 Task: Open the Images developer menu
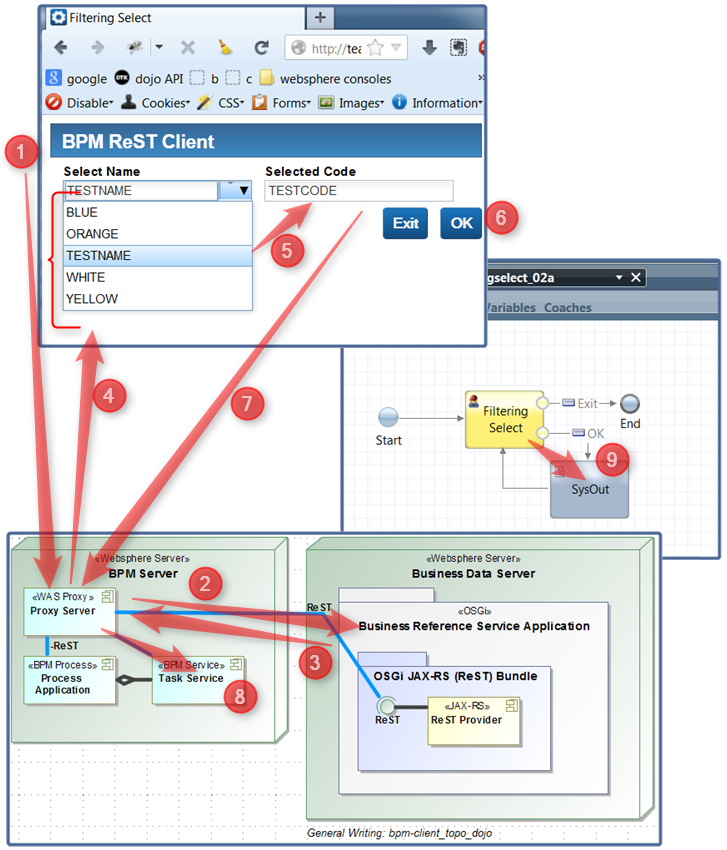(351, 102)
